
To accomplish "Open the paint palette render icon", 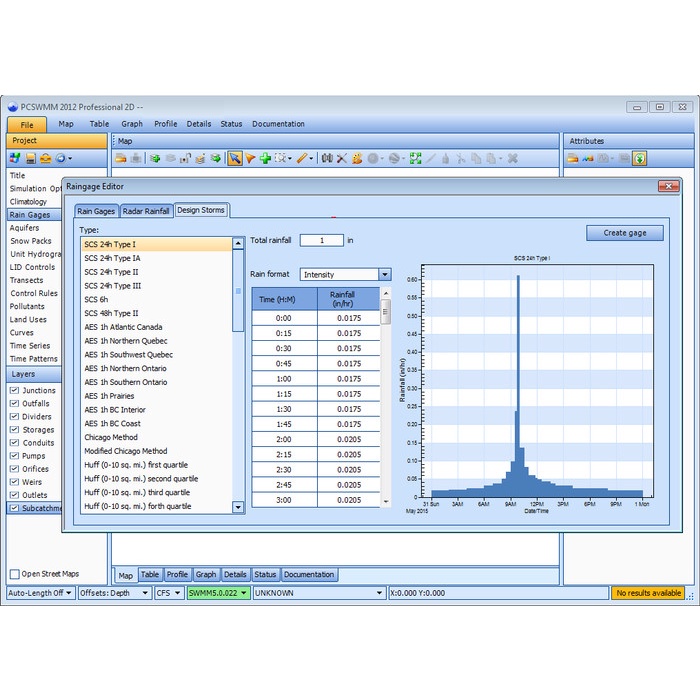I will [357, 158].
